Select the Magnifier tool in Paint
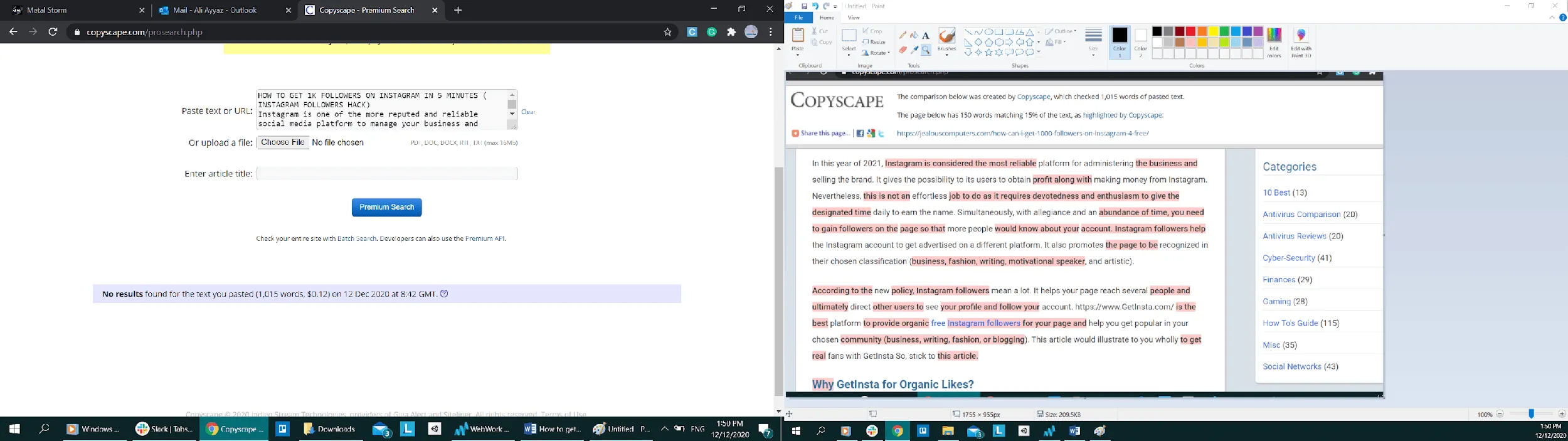Screen dimensions: 1568x441 [x=926, y=50]
